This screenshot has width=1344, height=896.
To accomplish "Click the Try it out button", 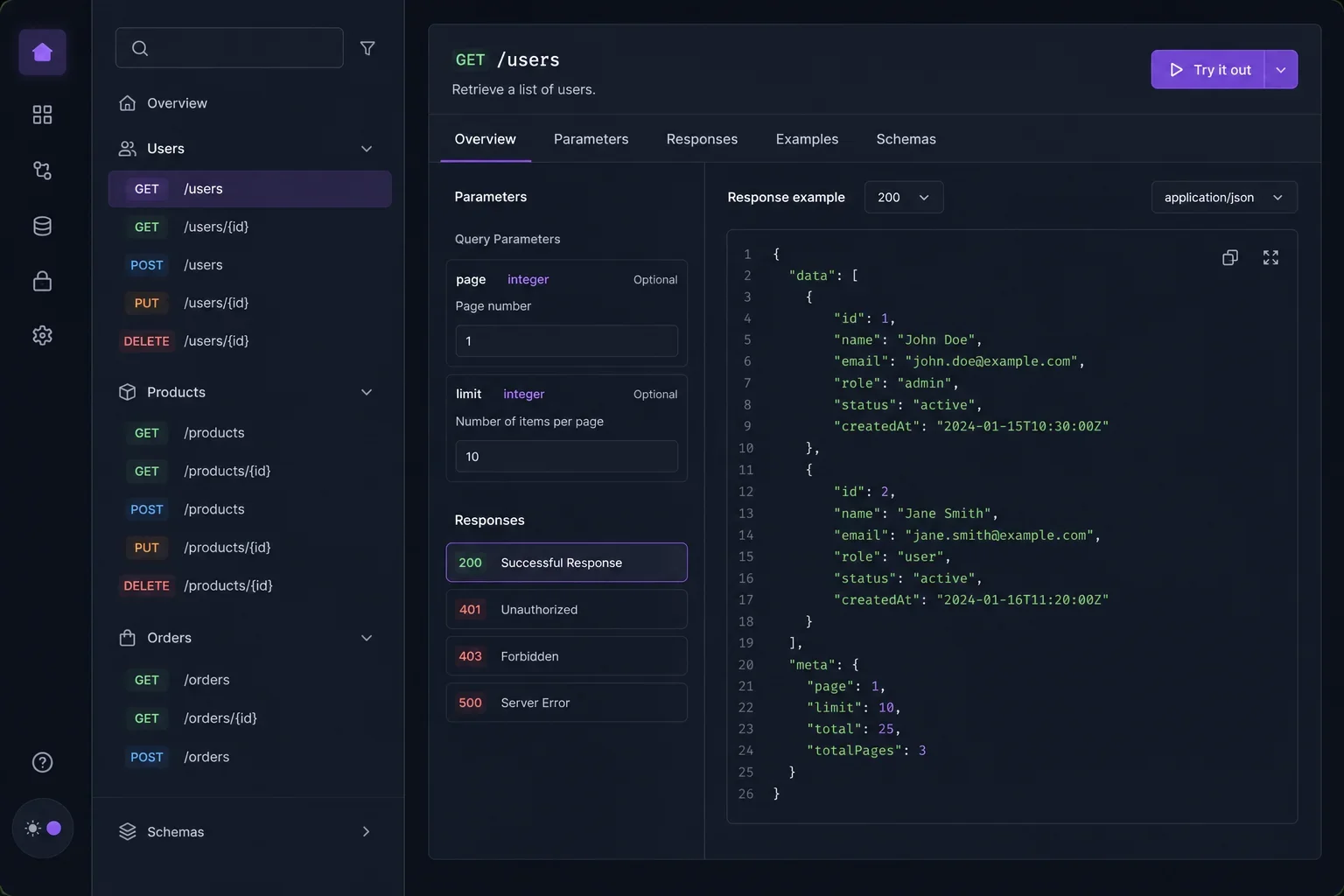I will 1208,70.
